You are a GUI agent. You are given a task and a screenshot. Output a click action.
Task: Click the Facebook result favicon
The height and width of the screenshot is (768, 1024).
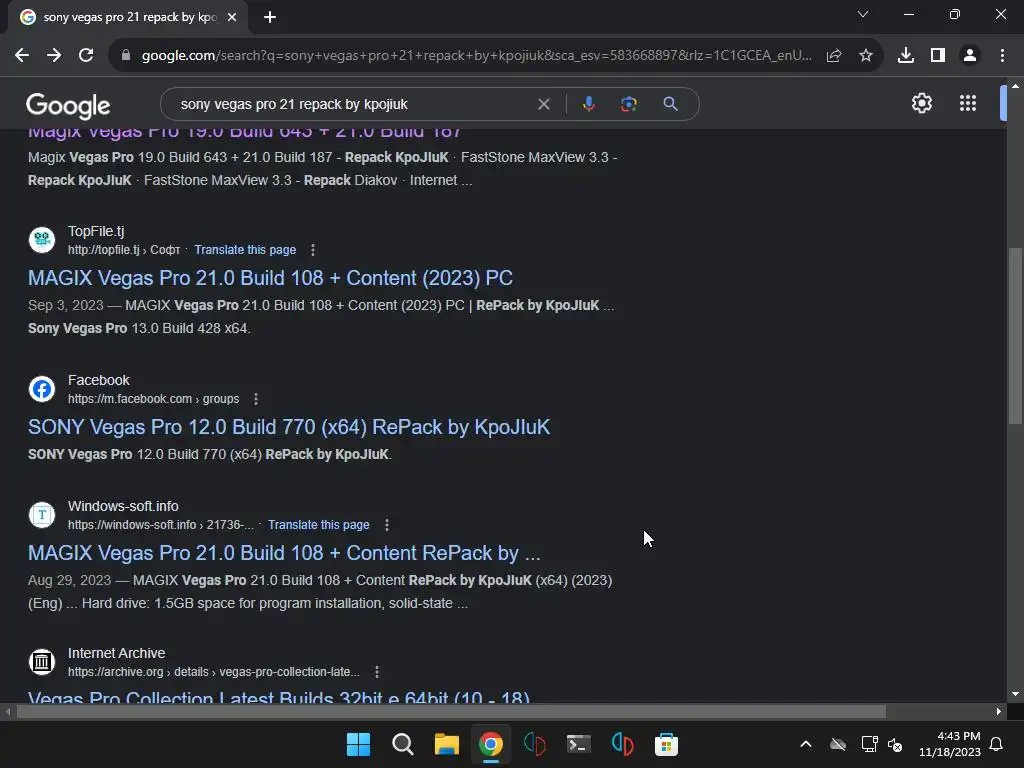tap(42, 389)
